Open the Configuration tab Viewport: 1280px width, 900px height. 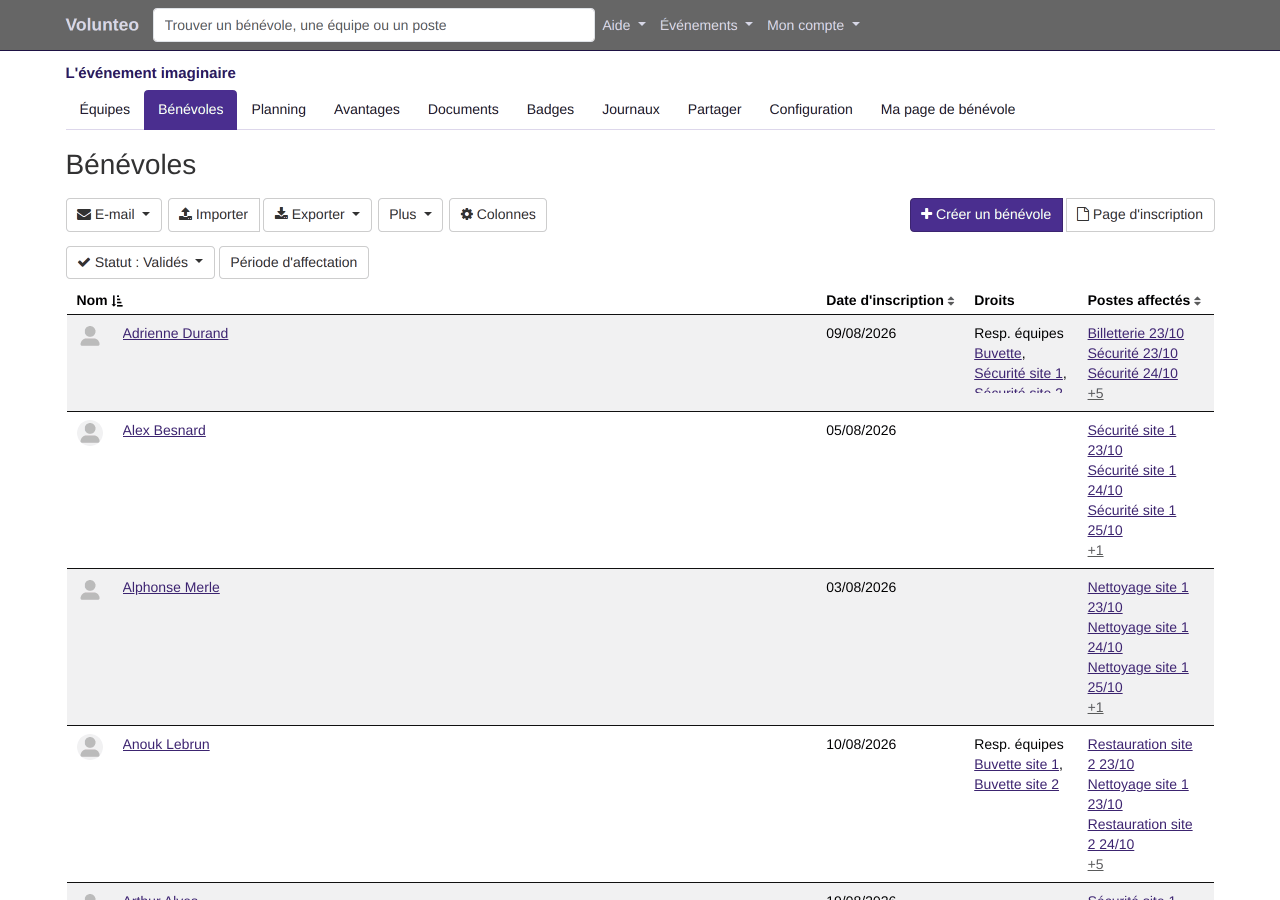811,110
